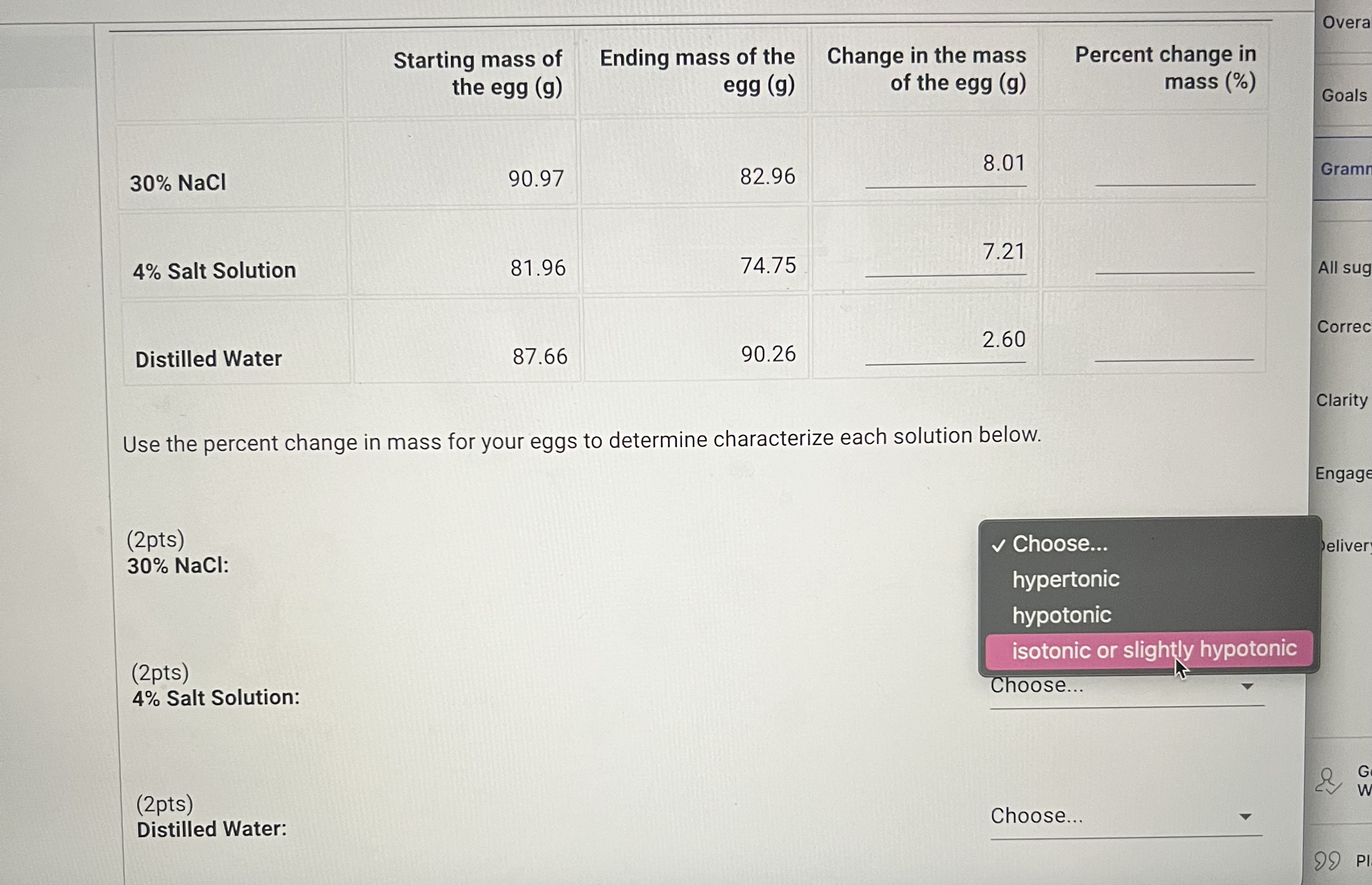This screenshot has width=1372, height=885.
Task: Open the Engagement category
Action: pyautogui.click(x=1343, y=474)
